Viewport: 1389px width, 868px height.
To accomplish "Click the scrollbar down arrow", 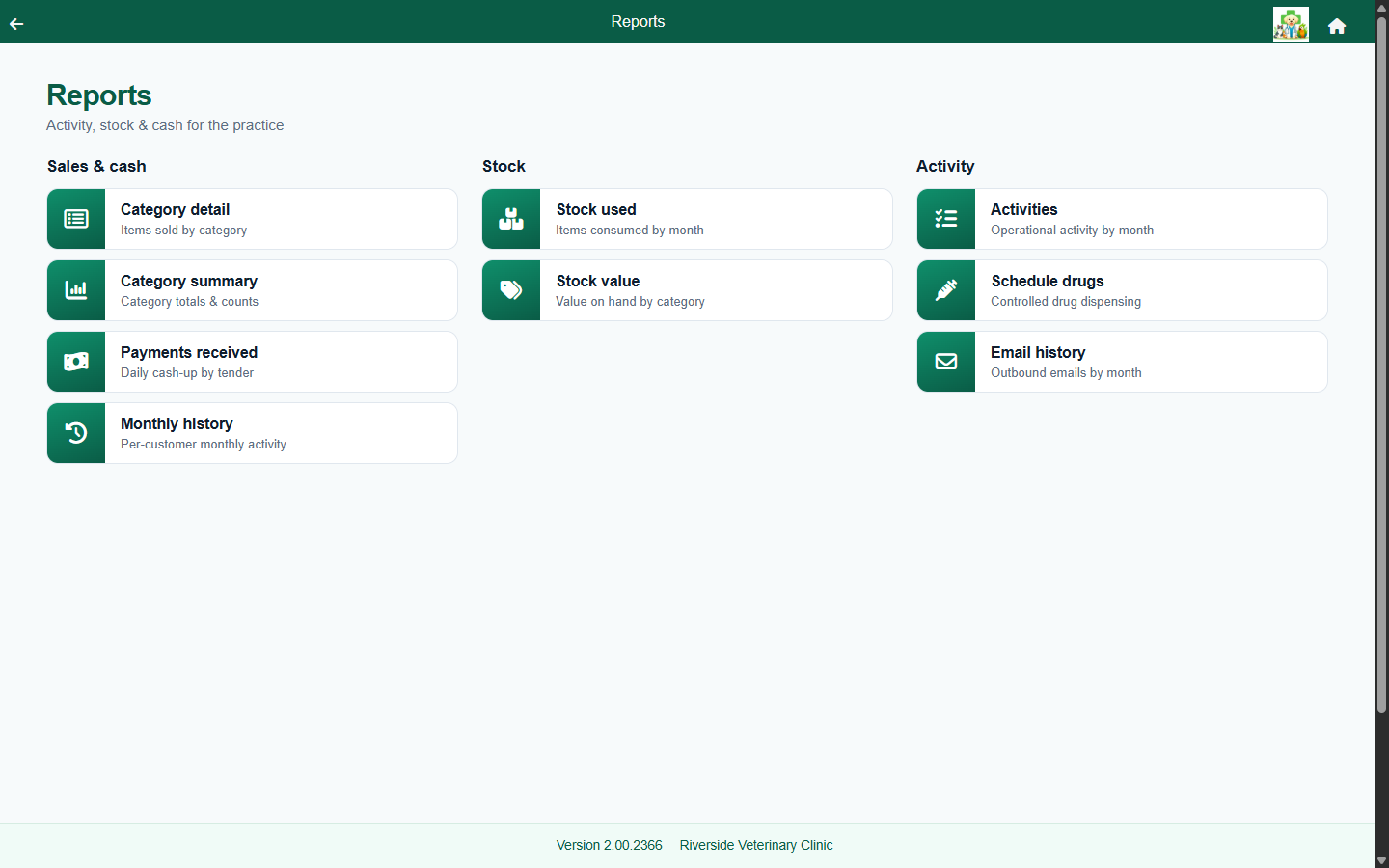I will (x=1381, y=860).
